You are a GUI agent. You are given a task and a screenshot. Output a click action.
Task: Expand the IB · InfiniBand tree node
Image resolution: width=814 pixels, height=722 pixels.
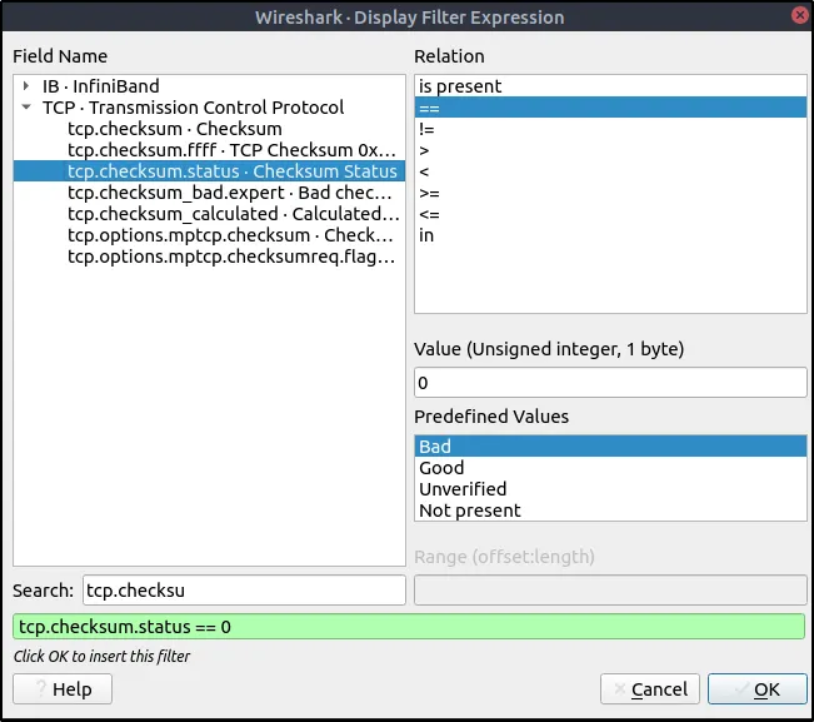(x=26, y=86)
